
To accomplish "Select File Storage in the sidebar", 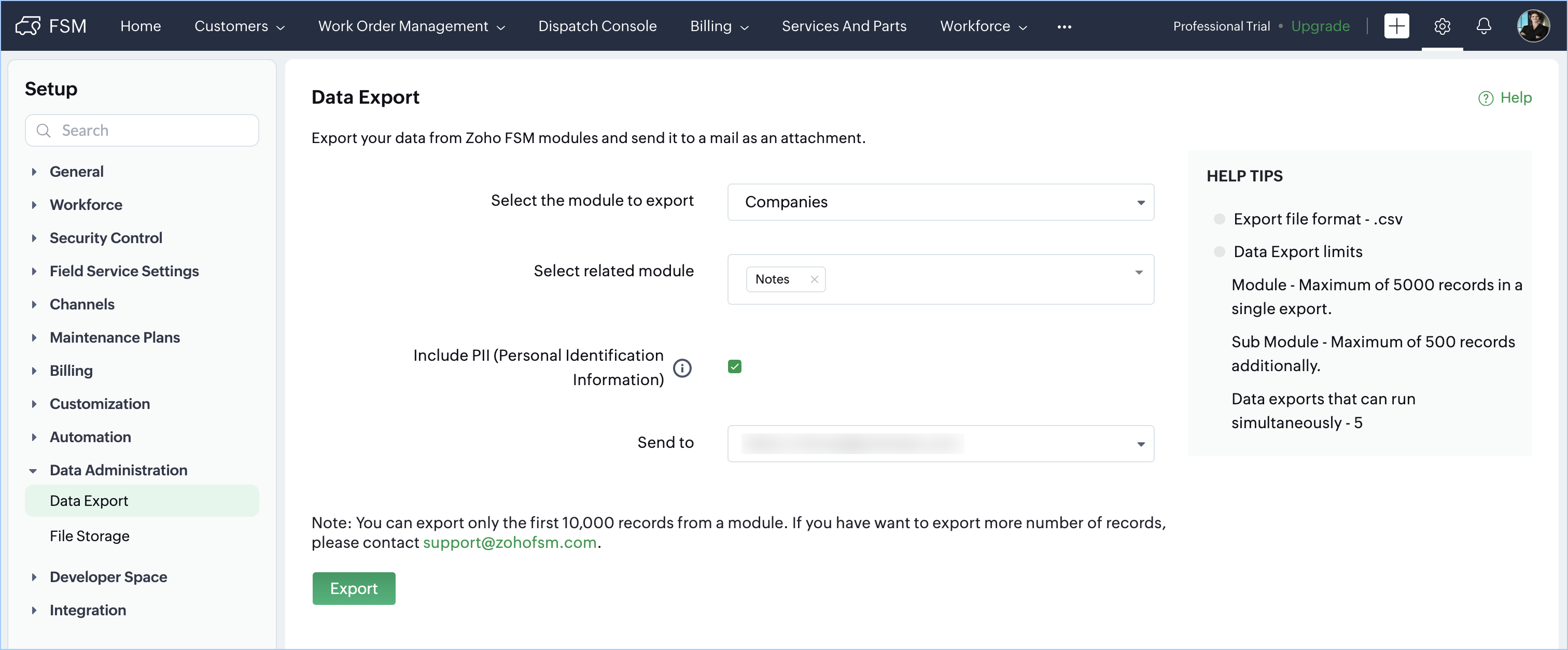I will pyautogui.click(x=90, y=536).
